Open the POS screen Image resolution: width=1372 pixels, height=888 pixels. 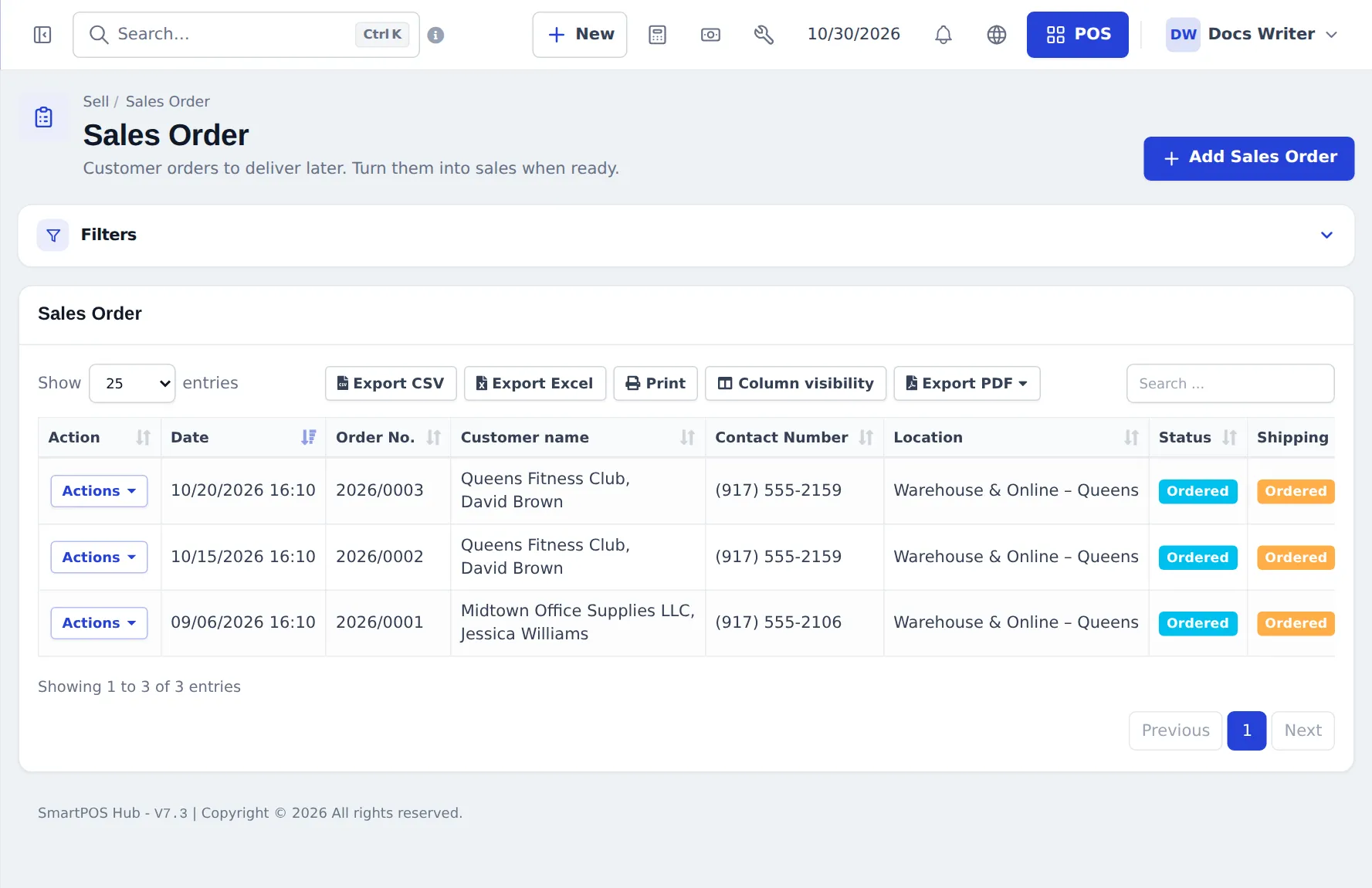(x=1077, y=35)
